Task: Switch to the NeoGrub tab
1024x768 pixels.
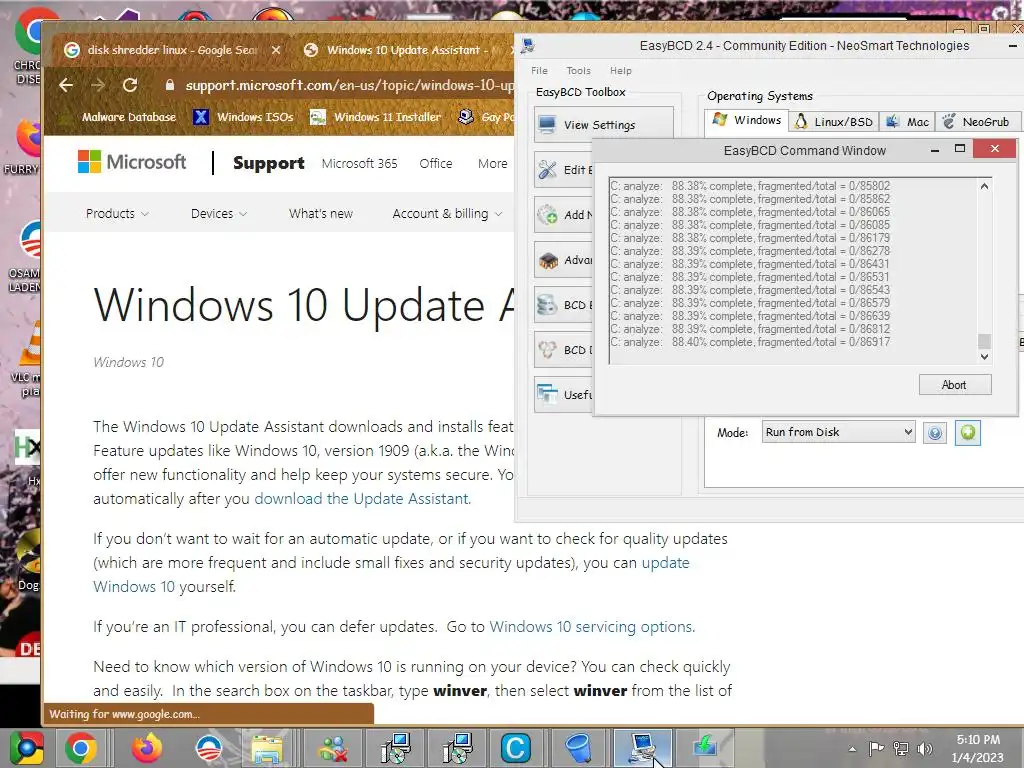Action: click(977, 121)
